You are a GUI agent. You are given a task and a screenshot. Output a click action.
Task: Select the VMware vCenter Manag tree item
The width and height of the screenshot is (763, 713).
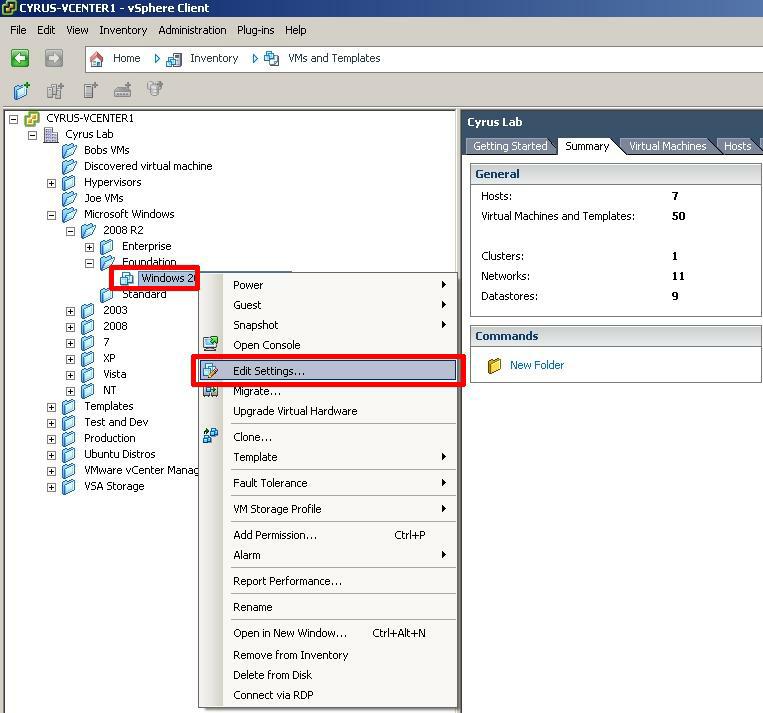(141, 470)
